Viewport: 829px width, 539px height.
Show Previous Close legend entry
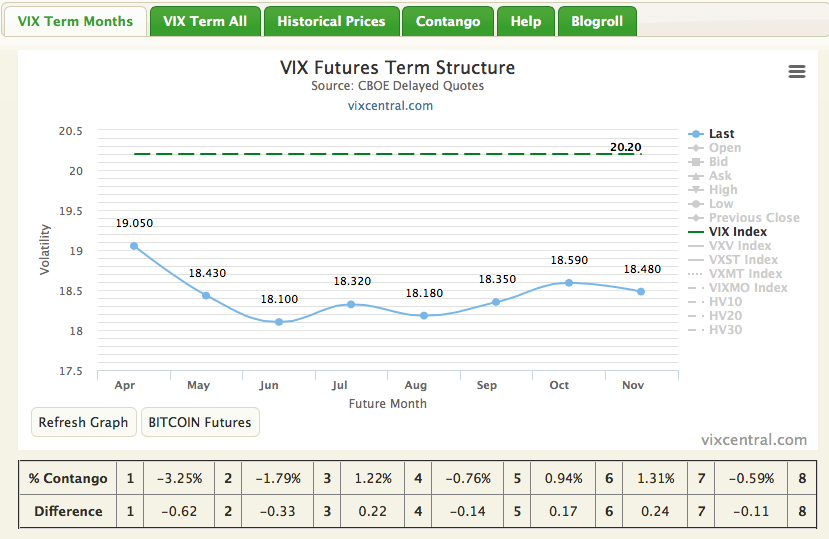click(754, 218)
